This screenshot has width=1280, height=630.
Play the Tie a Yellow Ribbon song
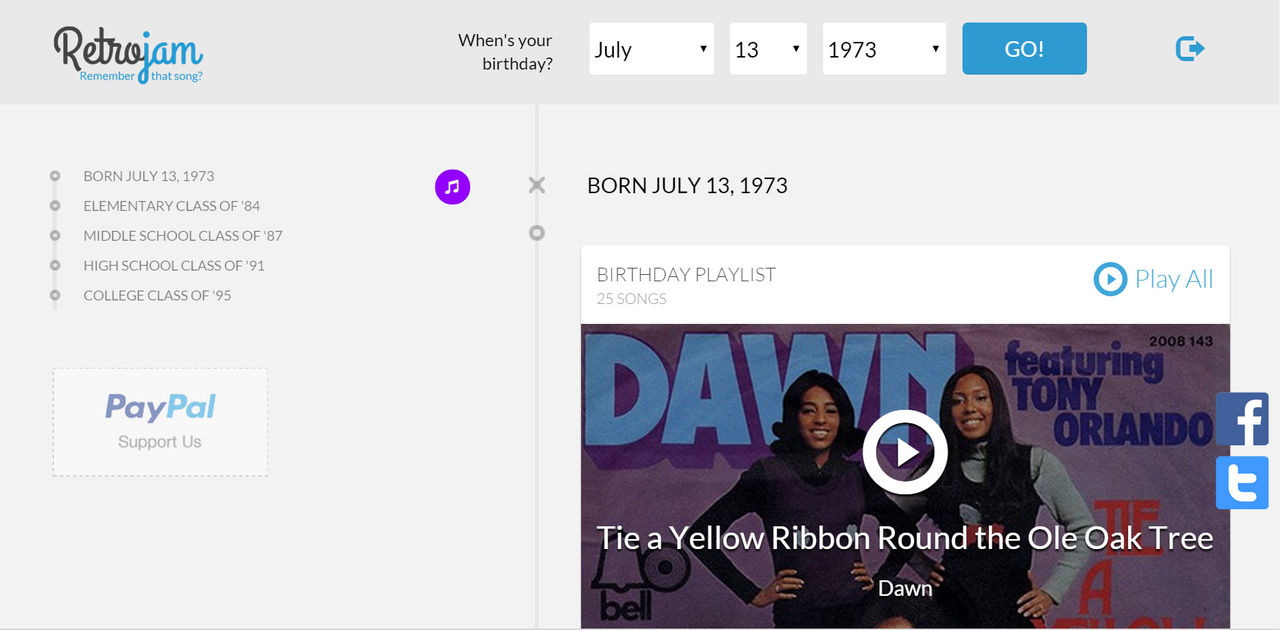905,452
